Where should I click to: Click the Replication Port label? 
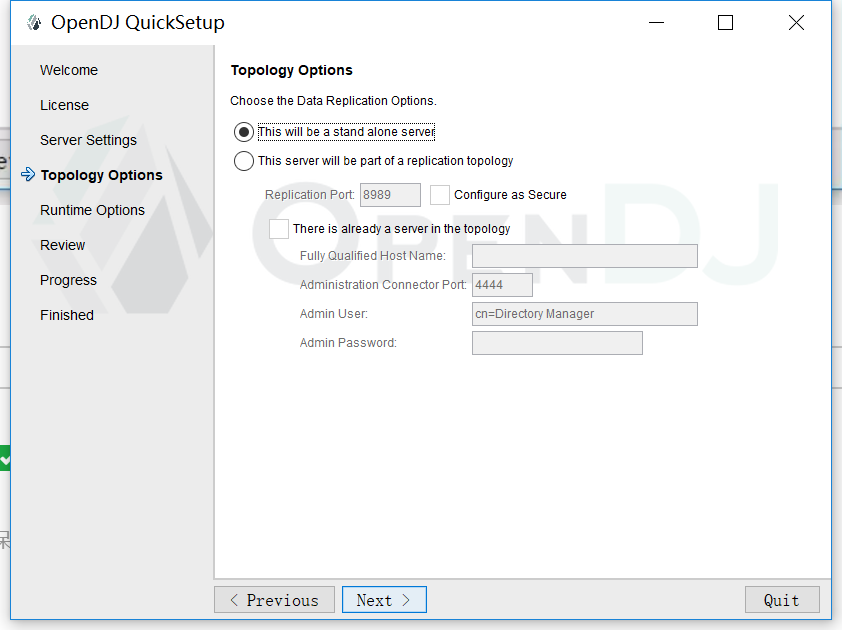tap(310, 195)
